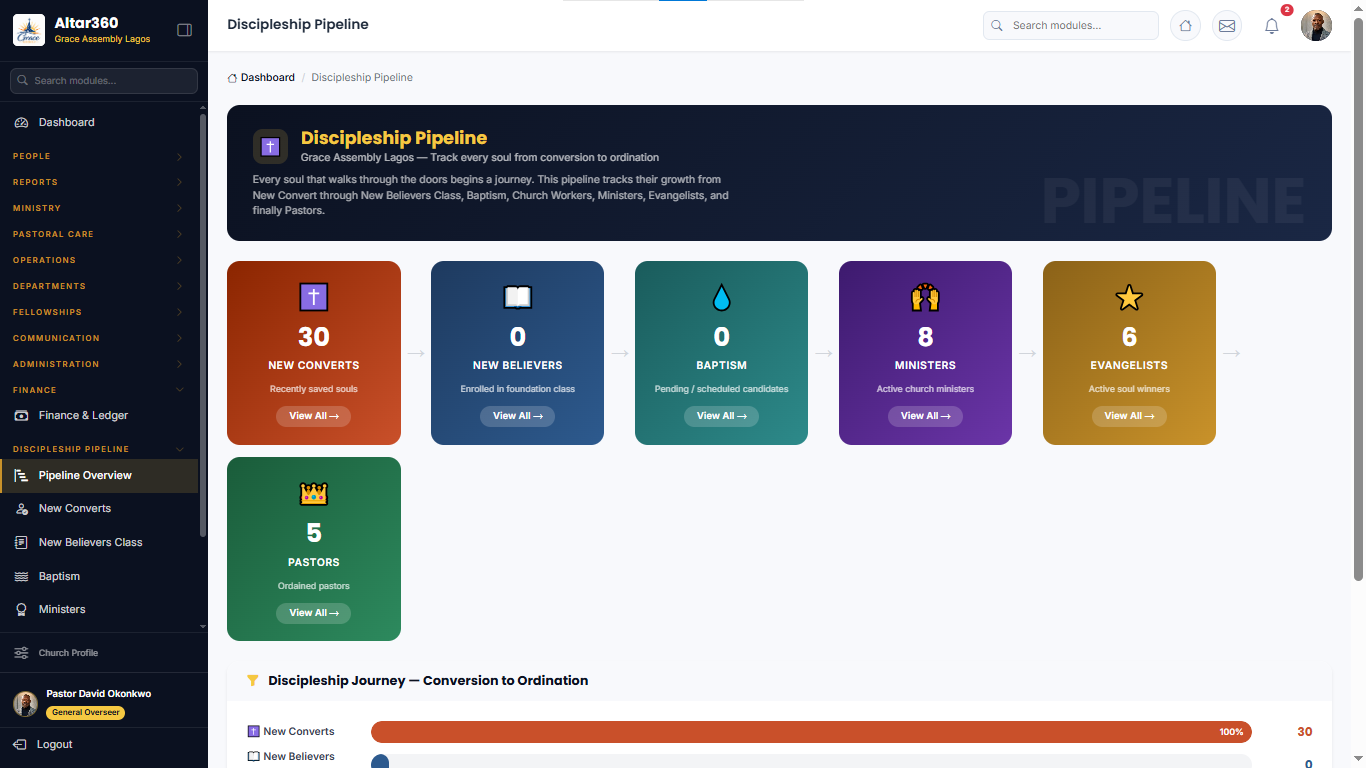
Task: Click the Logout icon in the sidebar
Action: [x=20, y=744]
